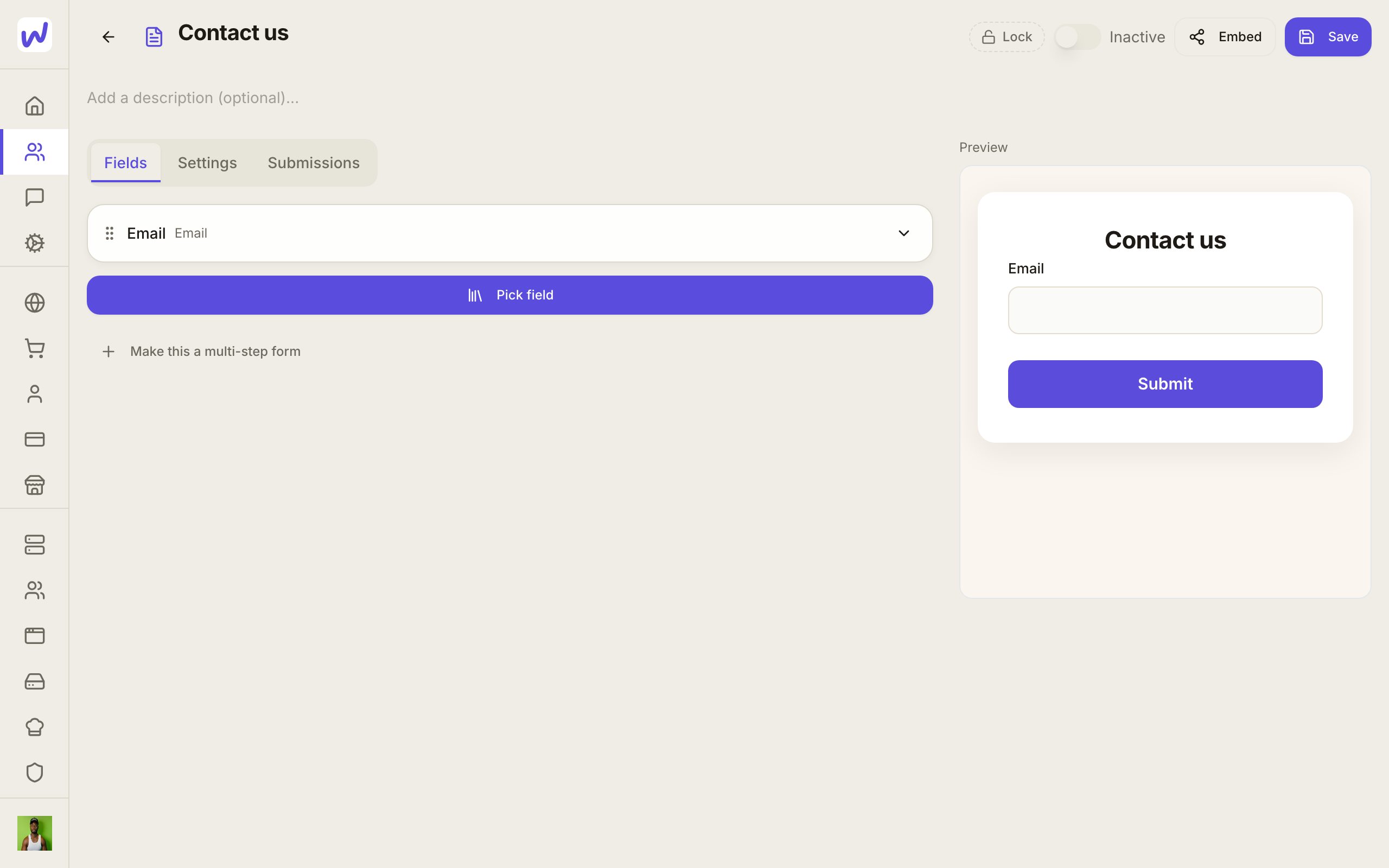Select the credit card sidebar icon

(x=34, y=439)
